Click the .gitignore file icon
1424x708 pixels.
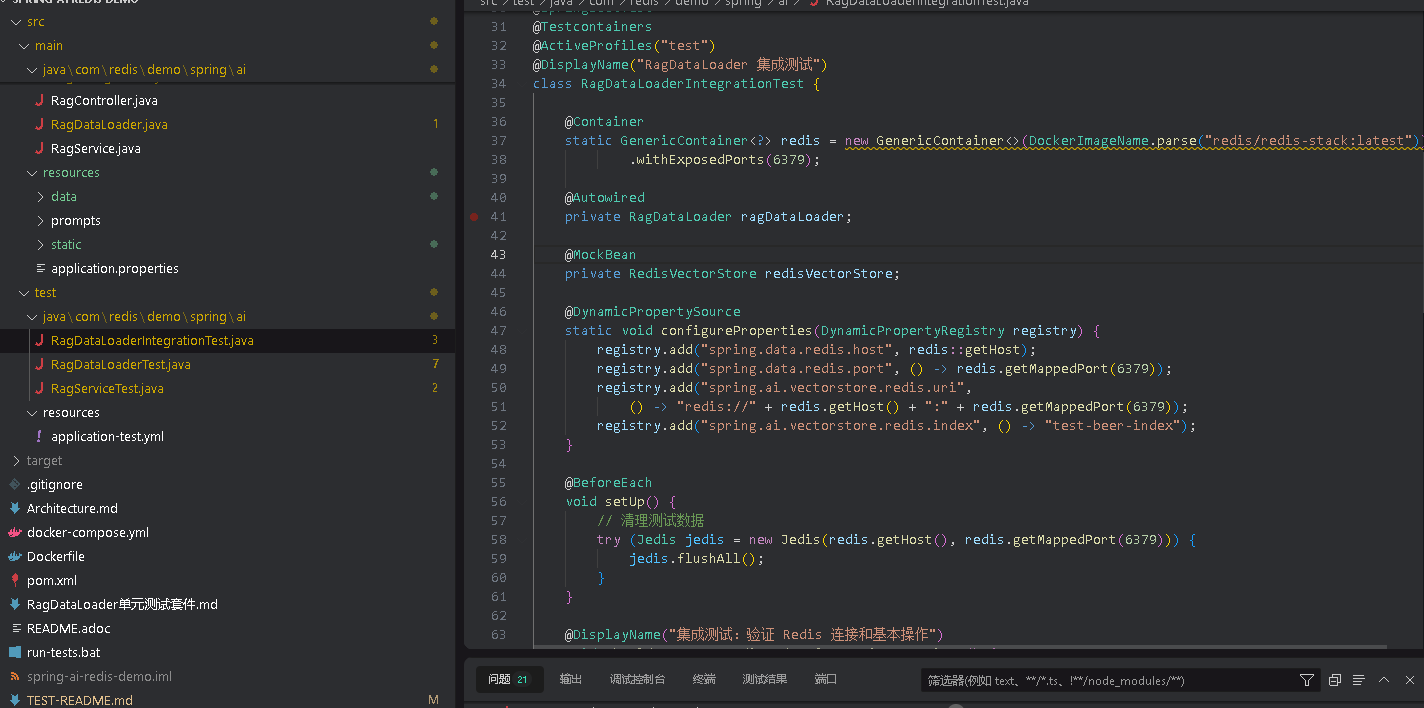coord(15,485)
